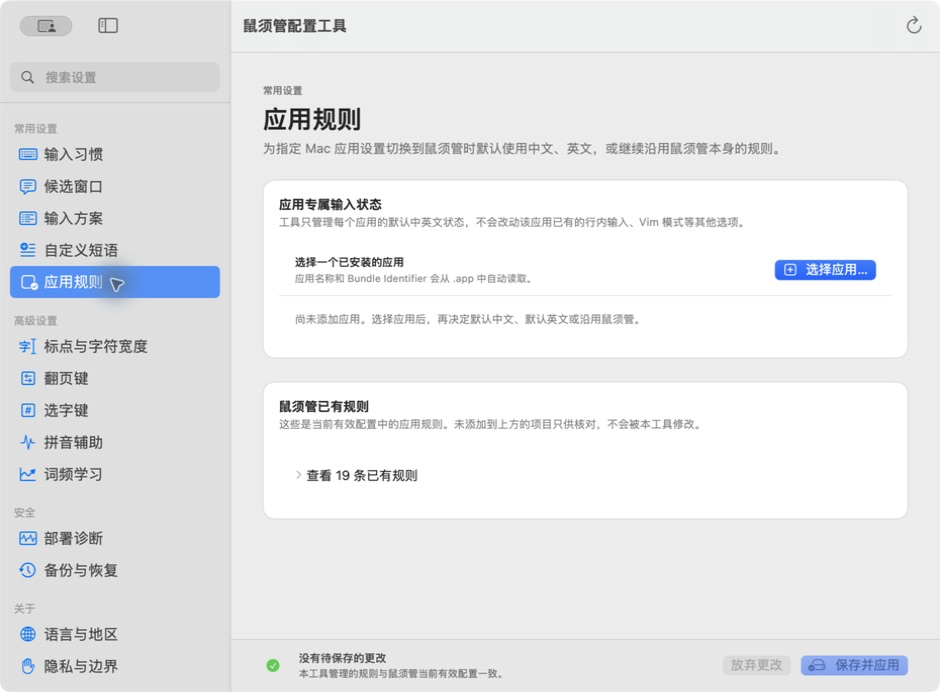Click the 尚未添加应用 placeholder message
This screenshot has height=692, width=940.
468,319
